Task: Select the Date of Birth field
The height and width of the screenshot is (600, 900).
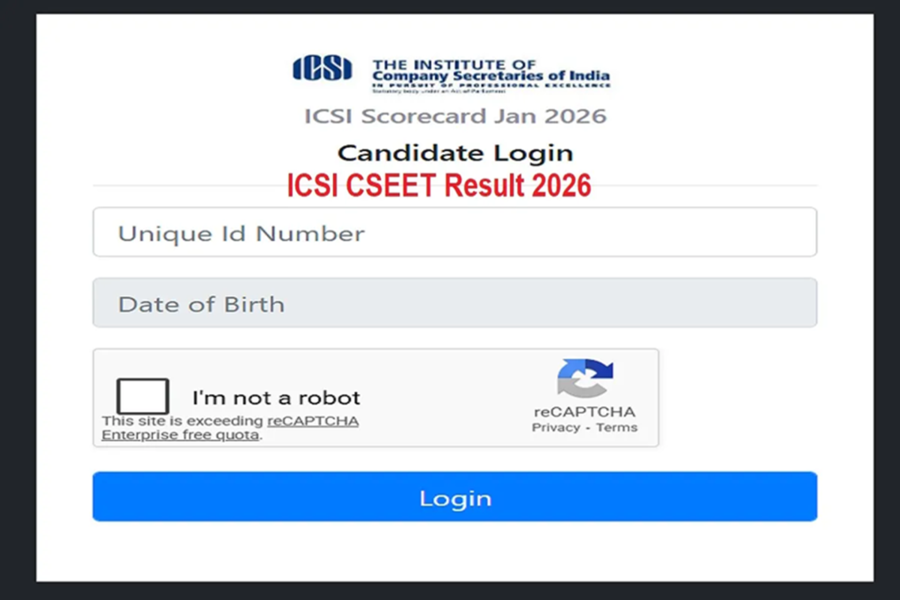Action: 454,304
